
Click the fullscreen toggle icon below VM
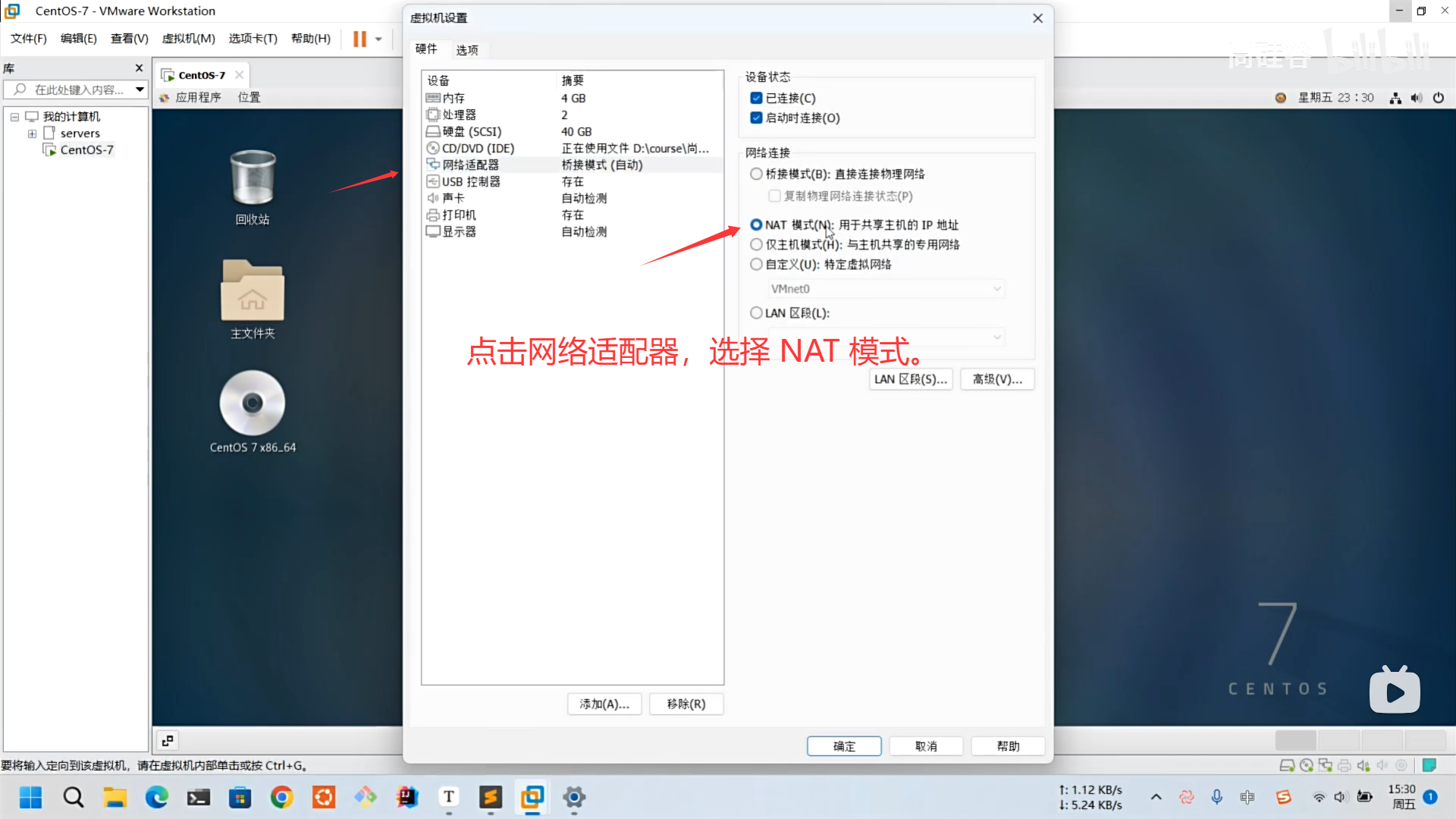click(168, 740)
